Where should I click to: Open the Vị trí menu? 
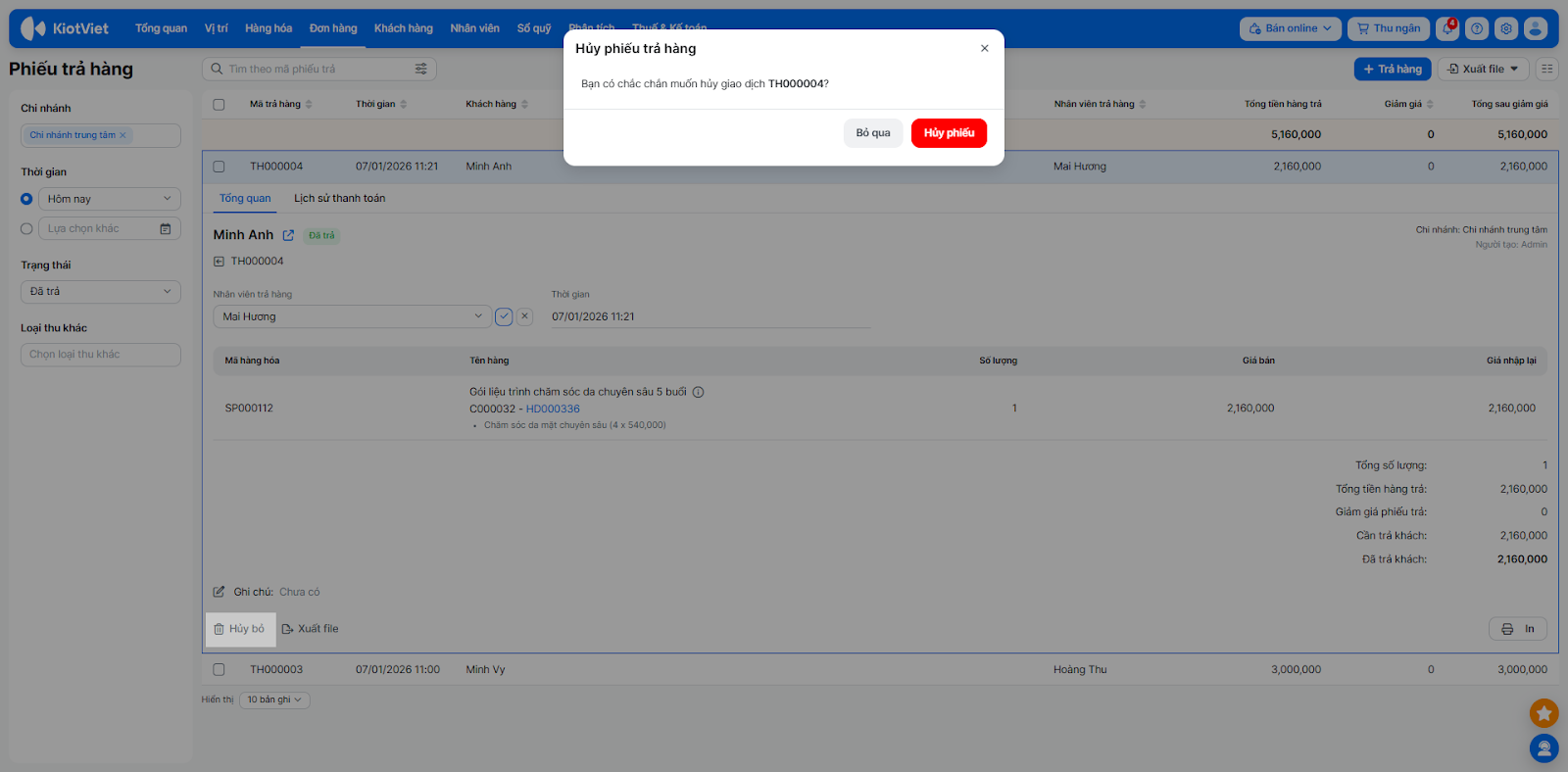pyautogui.click(x=216, y=28)
